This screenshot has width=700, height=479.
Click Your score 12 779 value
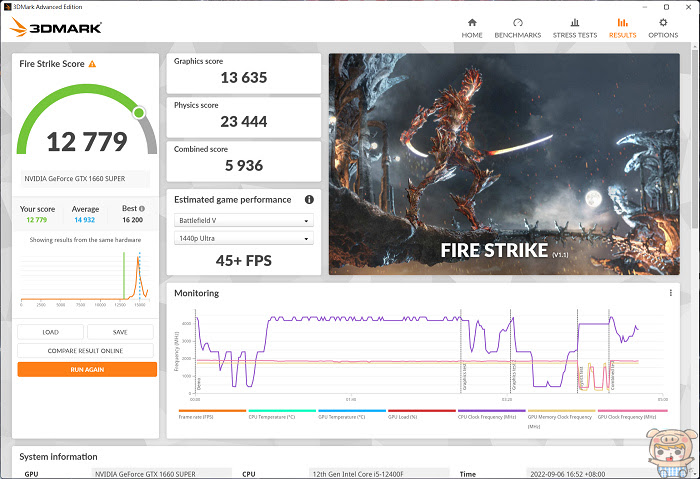click(37, 220)
